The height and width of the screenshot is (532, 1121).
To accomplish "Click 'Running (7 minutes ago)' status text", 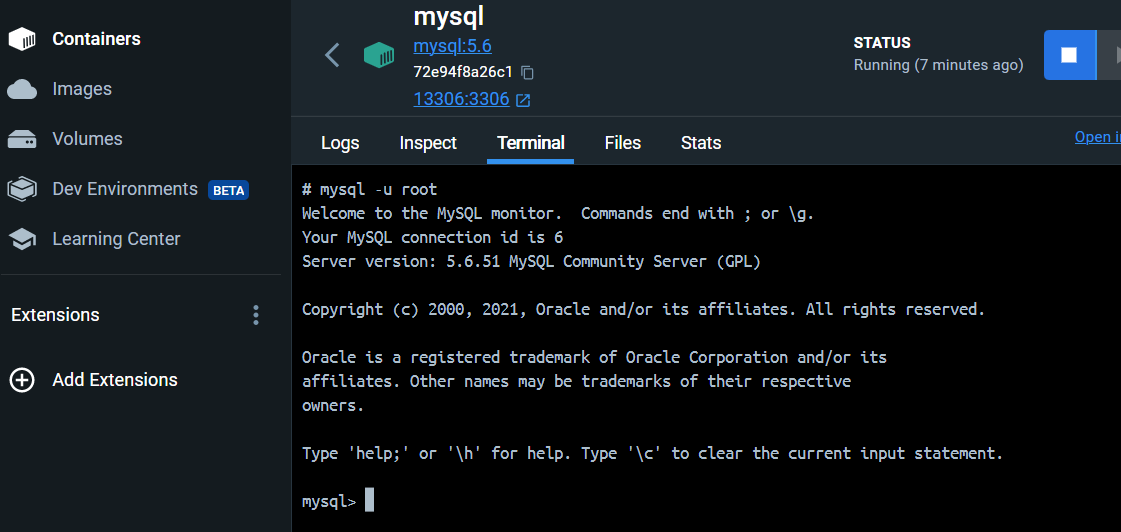I will [939, 65].
